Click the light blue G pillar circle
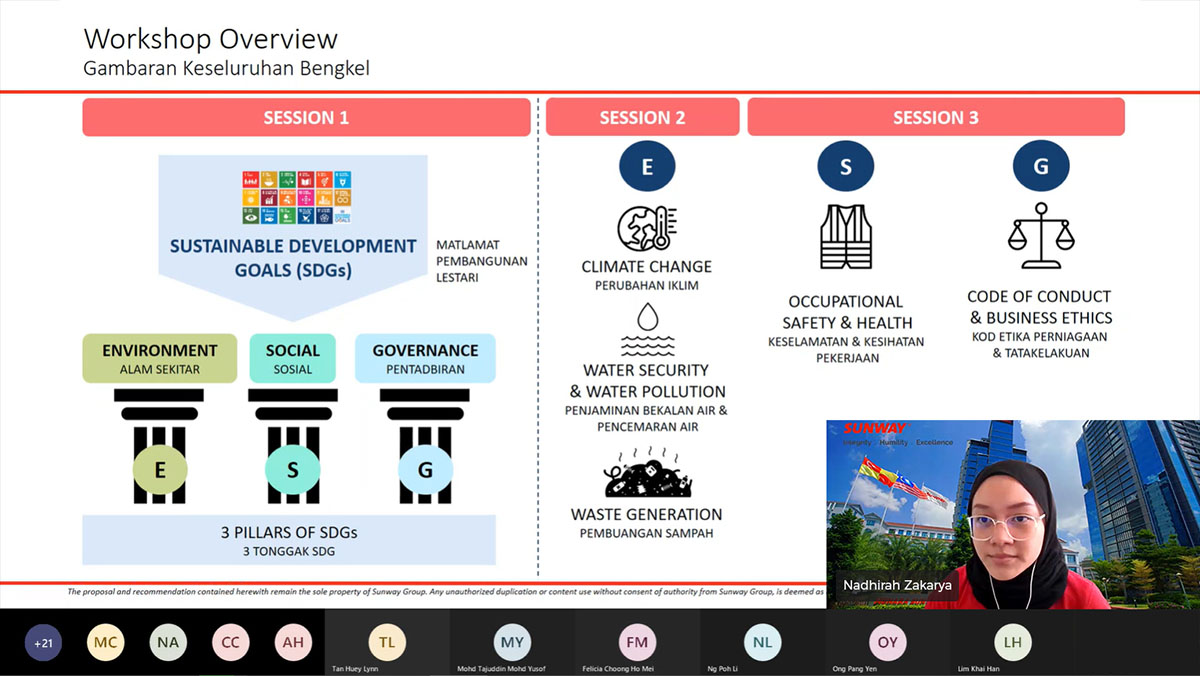 425,470
